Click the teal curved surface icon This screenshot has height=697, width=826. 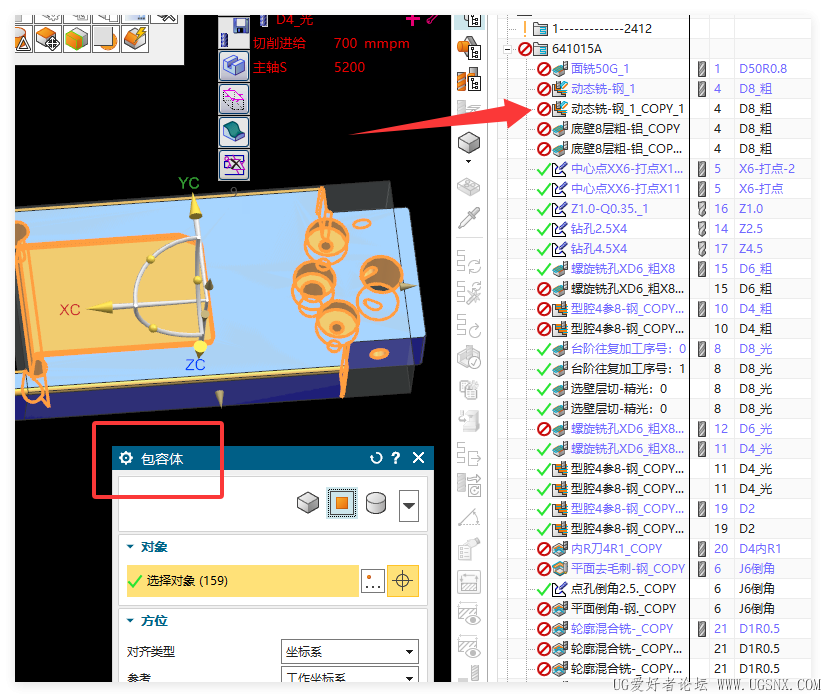pyautogui.click(x=234, y=132)
